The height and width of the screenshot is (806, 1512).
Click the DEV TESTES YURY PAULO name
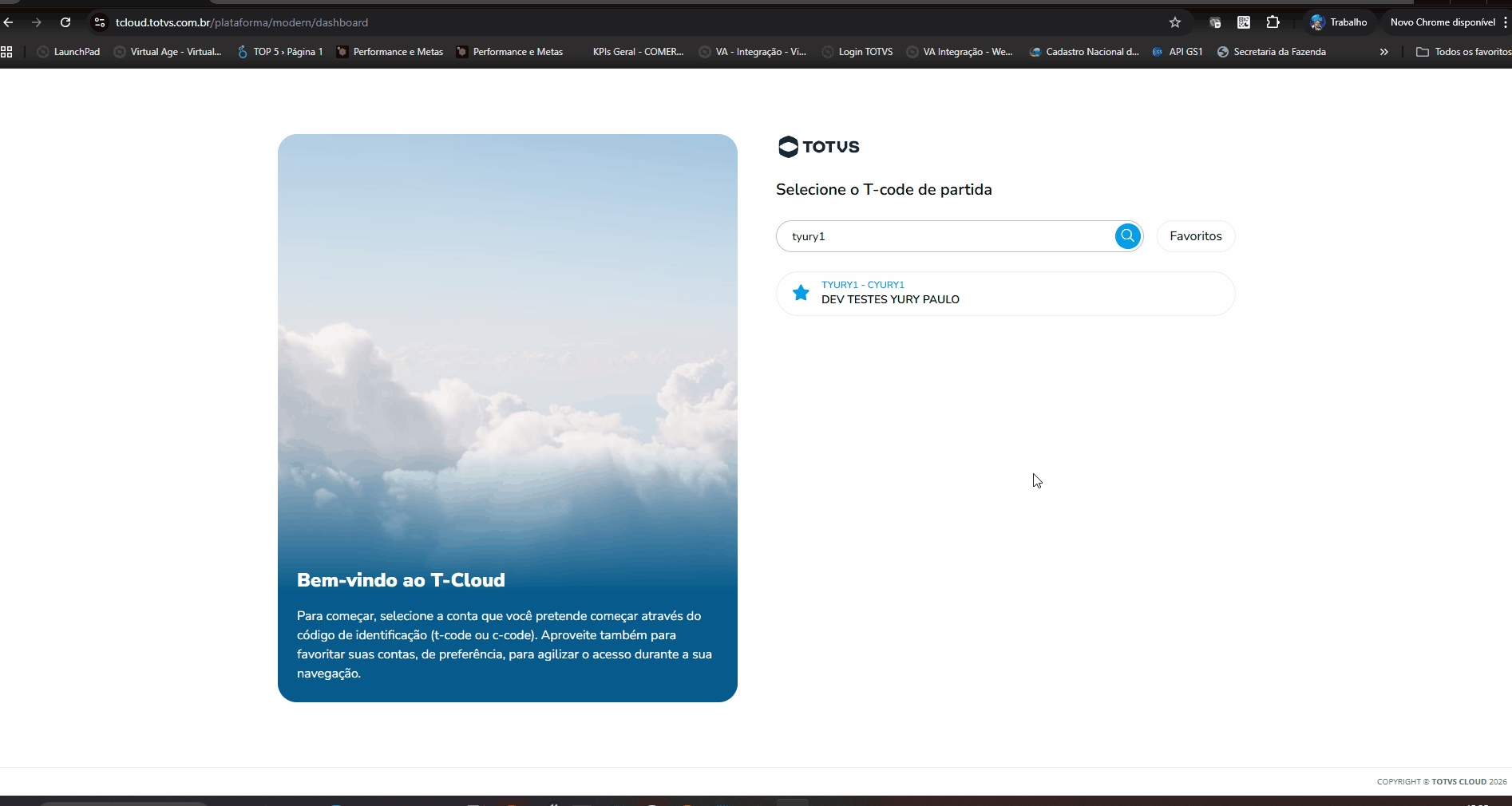[890, 300]
